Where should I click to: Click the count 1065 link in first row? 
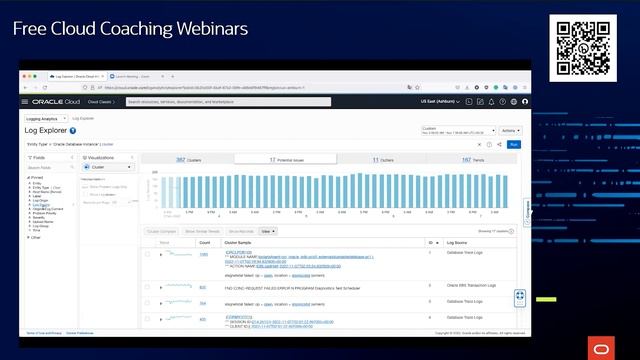(203, 254)
